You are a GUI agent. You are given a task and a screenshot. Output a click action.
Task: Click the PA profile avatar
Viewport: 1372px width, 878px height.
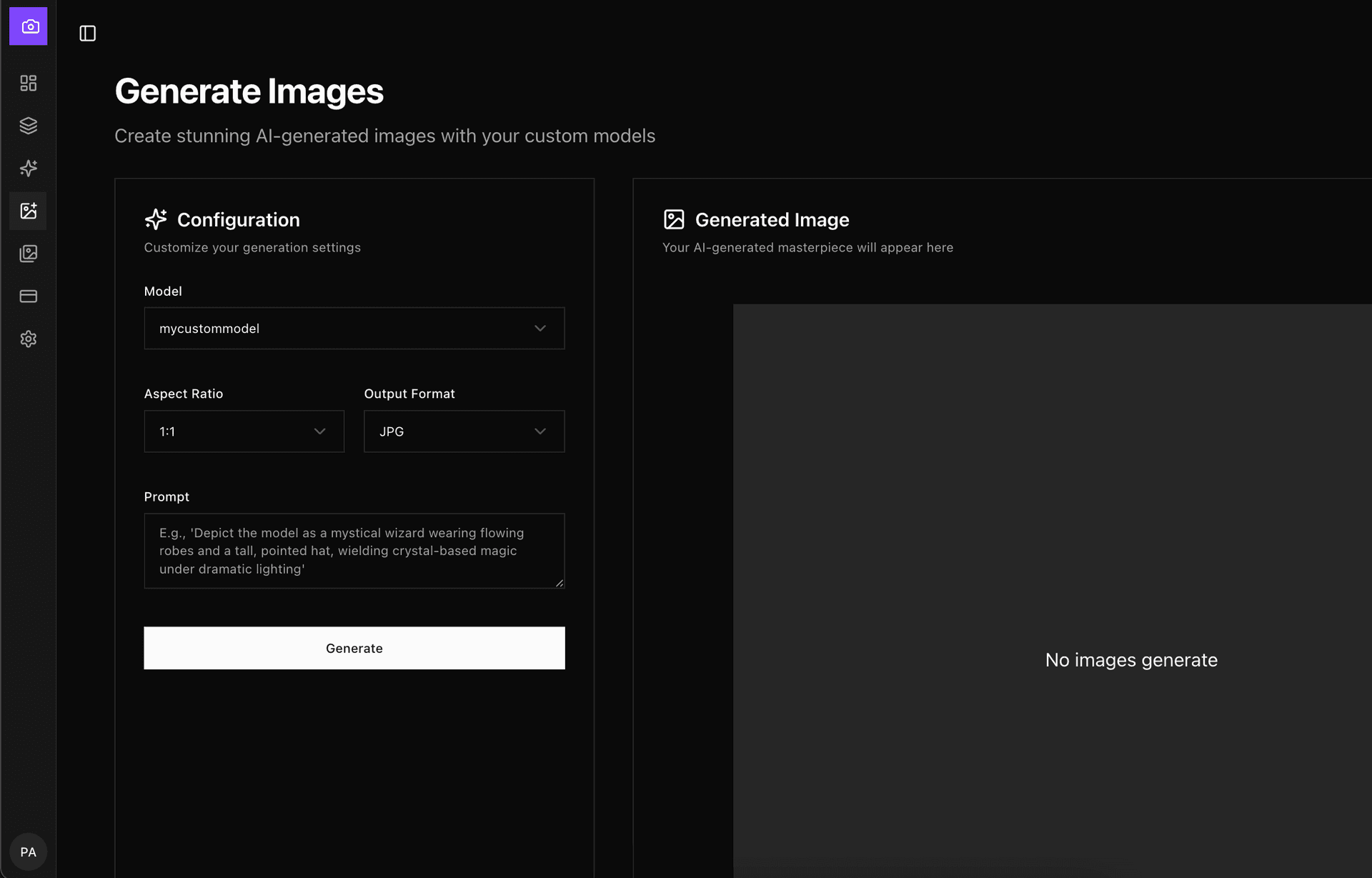point(29,851)
